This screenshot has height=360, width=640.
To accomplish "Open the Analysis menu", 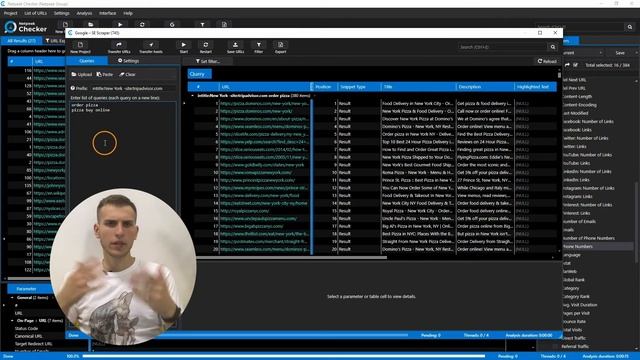I will click(84, 13).
